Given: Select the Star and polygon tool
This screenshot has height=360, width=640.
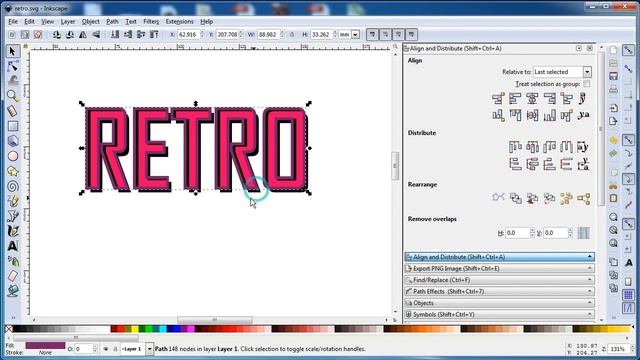Looking at the screenshot, I should [x=13, y=171].
